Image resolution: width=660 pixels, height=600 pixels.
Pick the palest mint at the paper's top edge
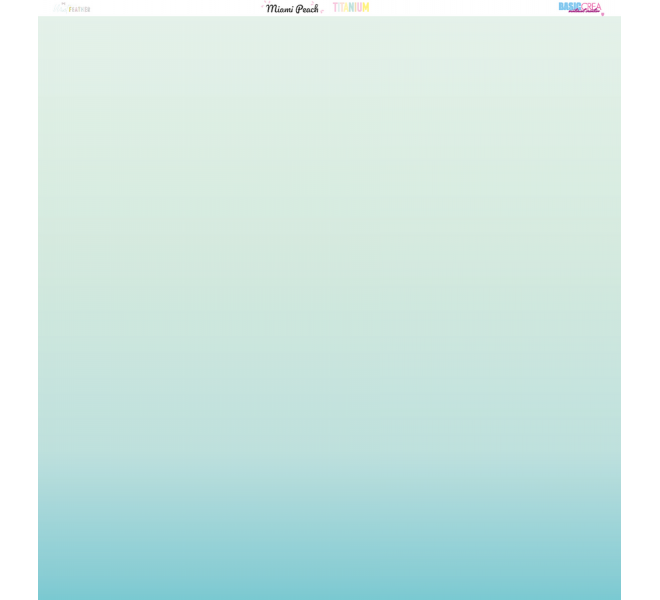coord(329,20)
